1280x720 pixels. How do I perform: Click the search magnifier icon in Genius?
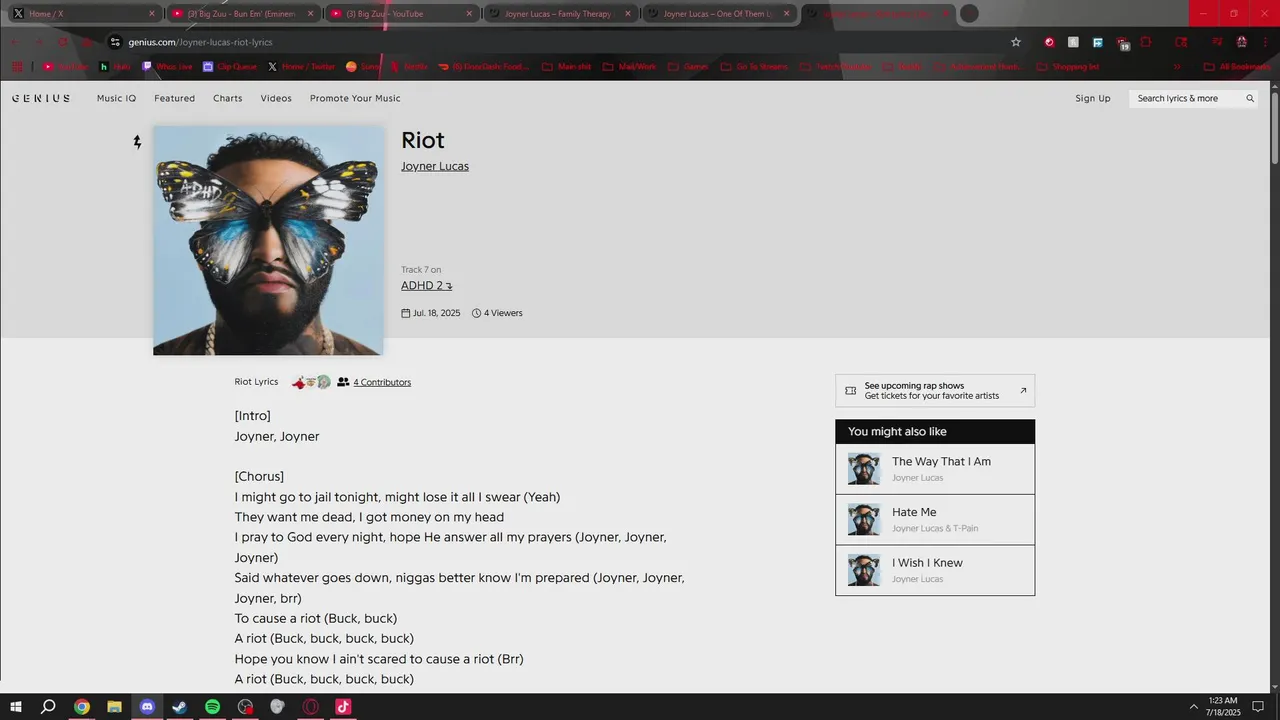point(1250,98)
